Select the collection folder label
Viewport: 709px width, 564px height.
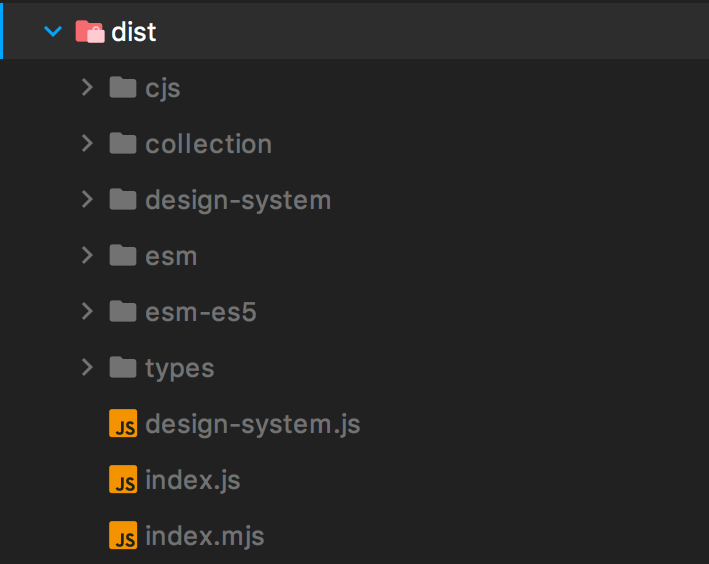[x=208, y=144]
